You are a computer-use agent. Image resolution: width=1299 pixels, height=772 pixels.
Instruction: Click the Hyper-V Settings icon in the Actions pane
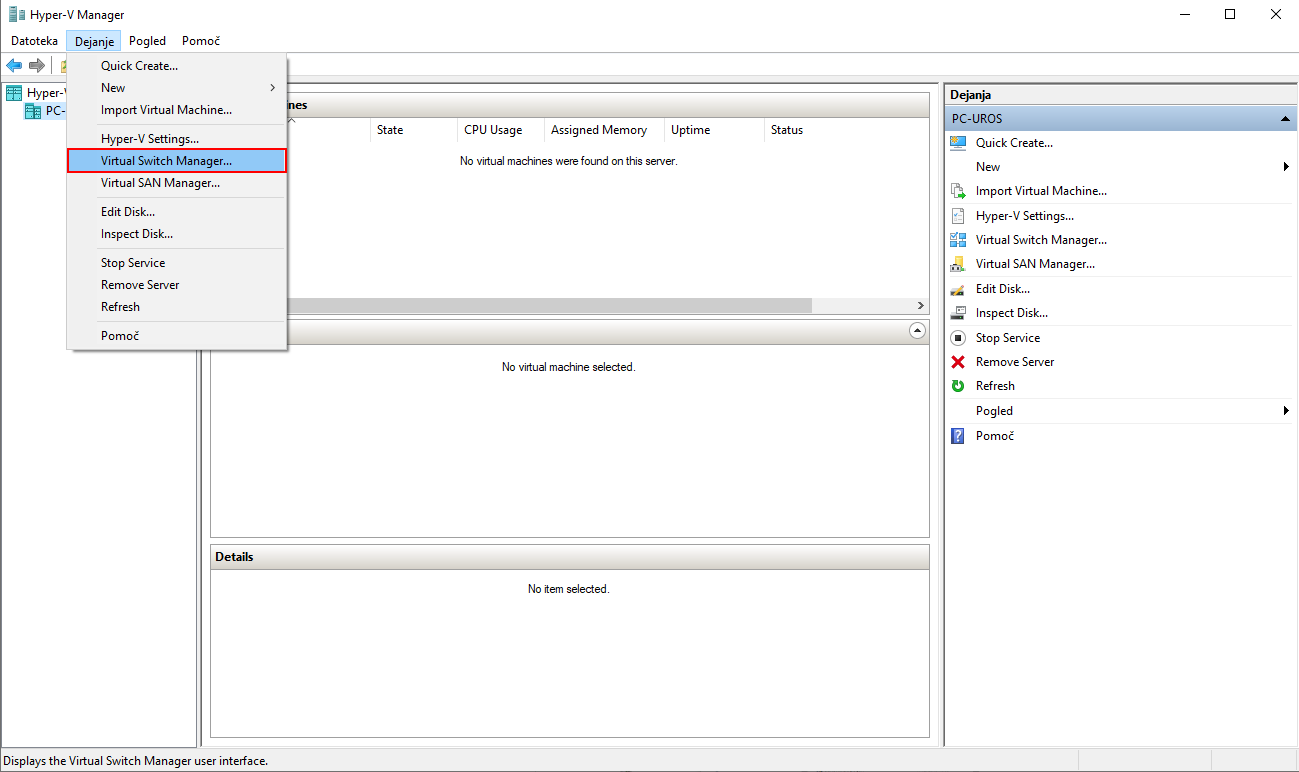click(x=958, y=216)
